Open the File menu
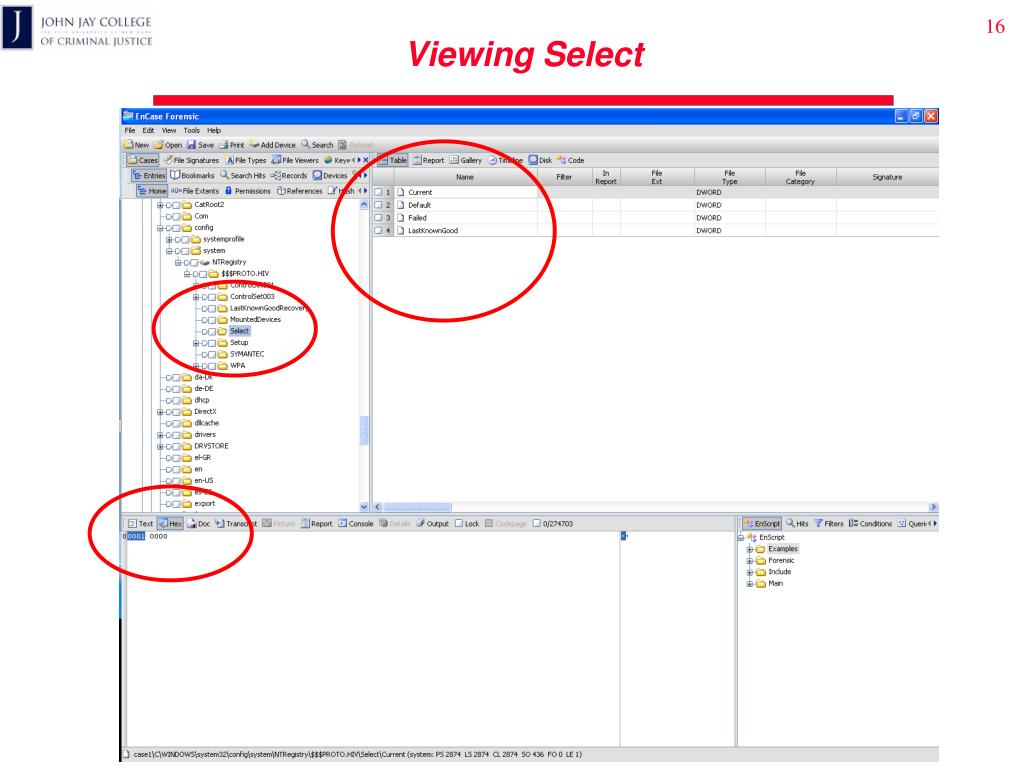The image size is (1024, 768). coord(130,131)
